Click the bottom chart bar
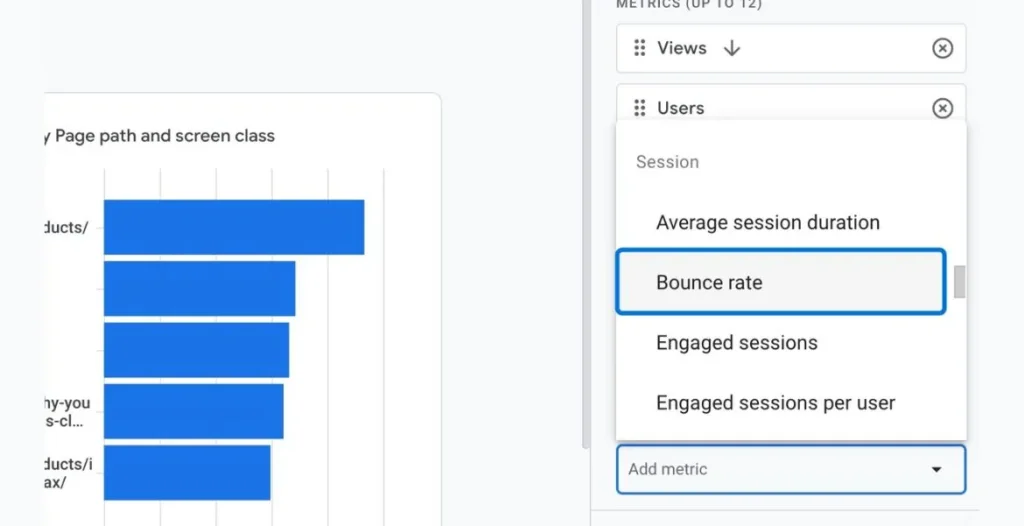 pos(187,472)
